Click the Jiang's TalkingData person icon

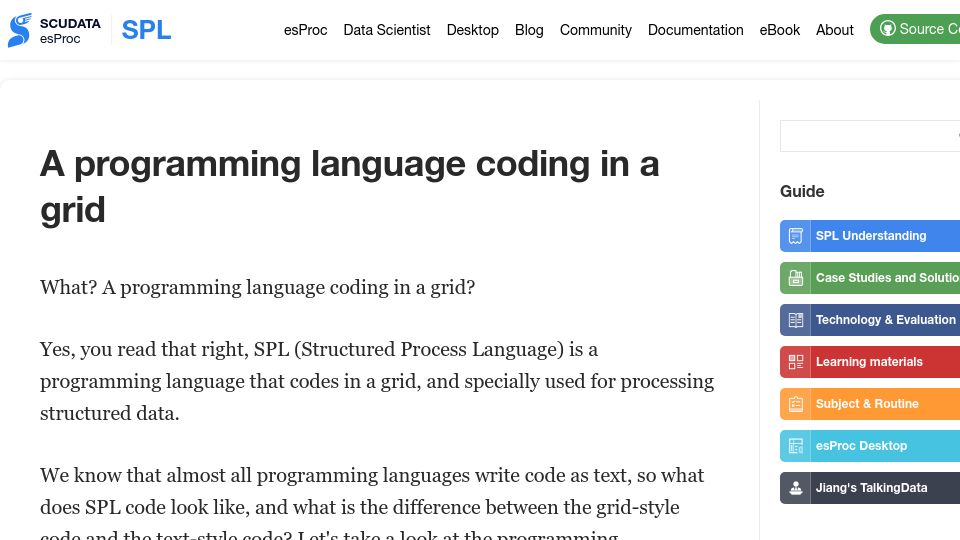pyautogui.click(x=795, y=488)
